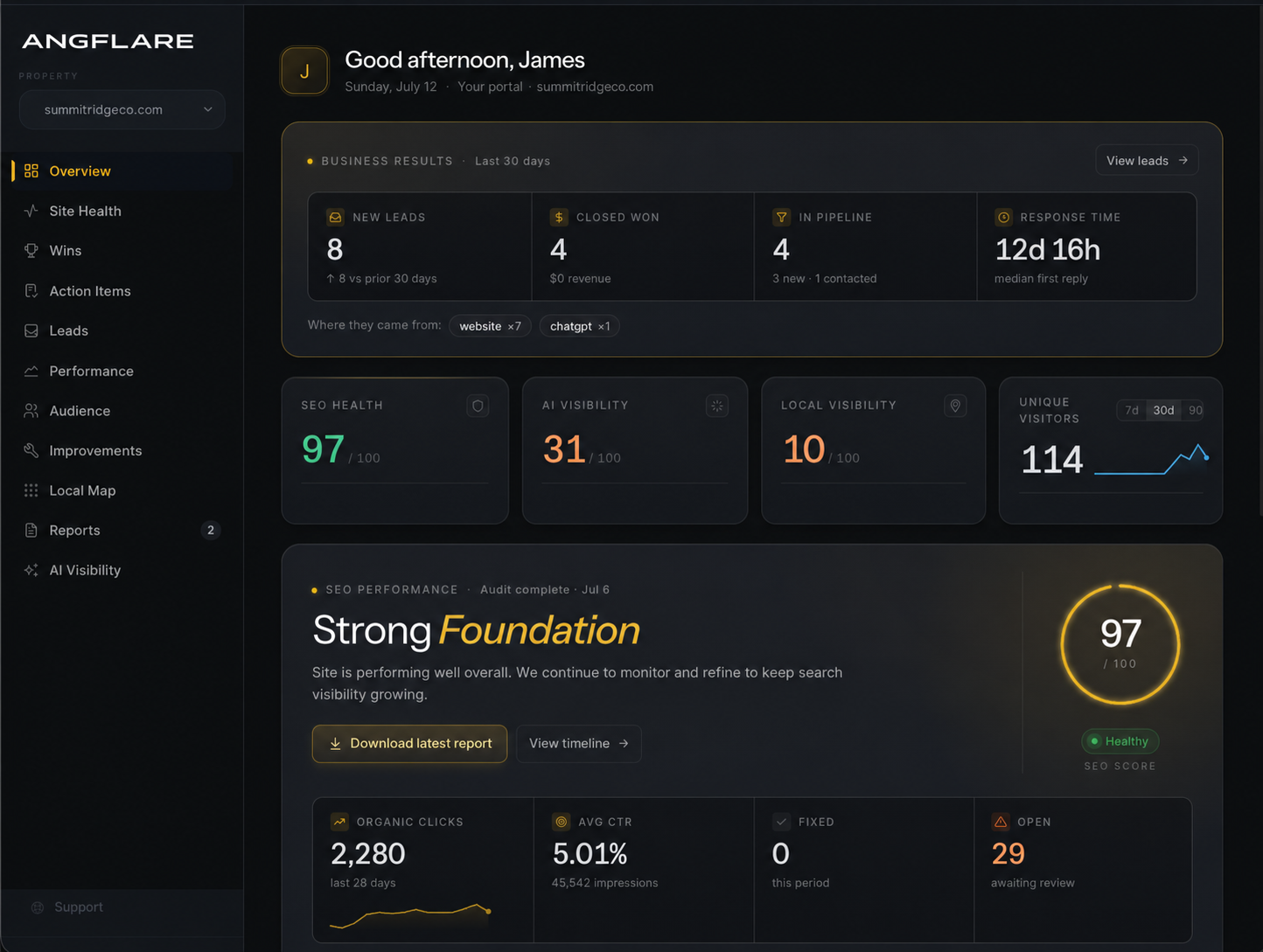The height and width of the screenshot is (952, 1263).
Task: Click the New Leads envelope icon
Action: point(335,217)
